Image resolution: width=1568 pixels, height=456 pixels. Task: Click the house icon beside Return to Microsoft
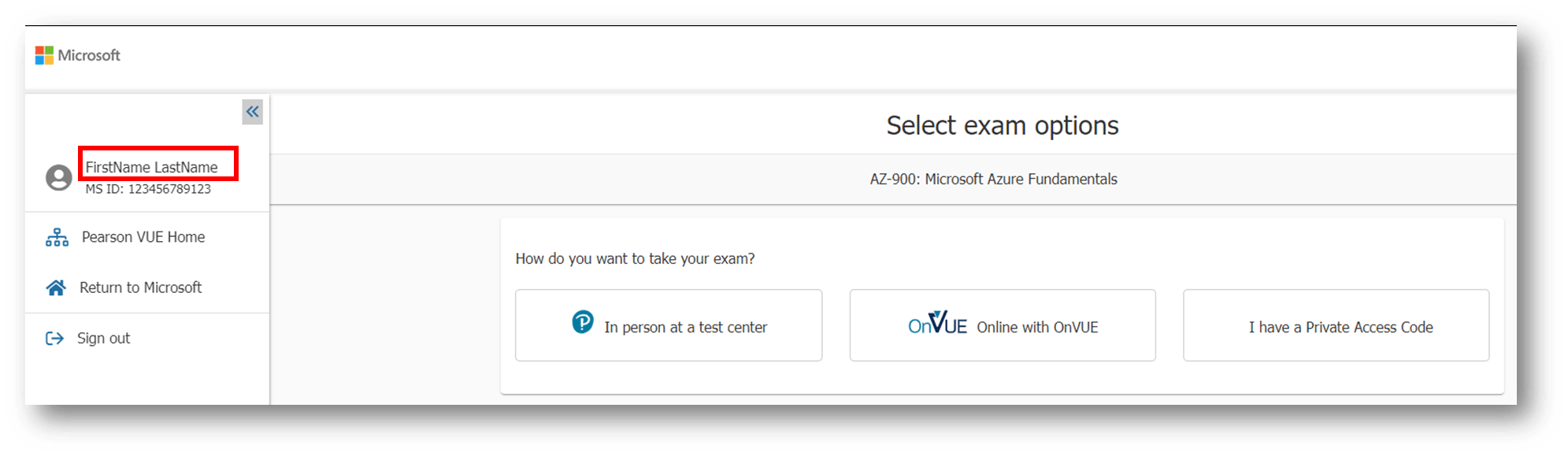pyautogui.click(x=56, y=287)
